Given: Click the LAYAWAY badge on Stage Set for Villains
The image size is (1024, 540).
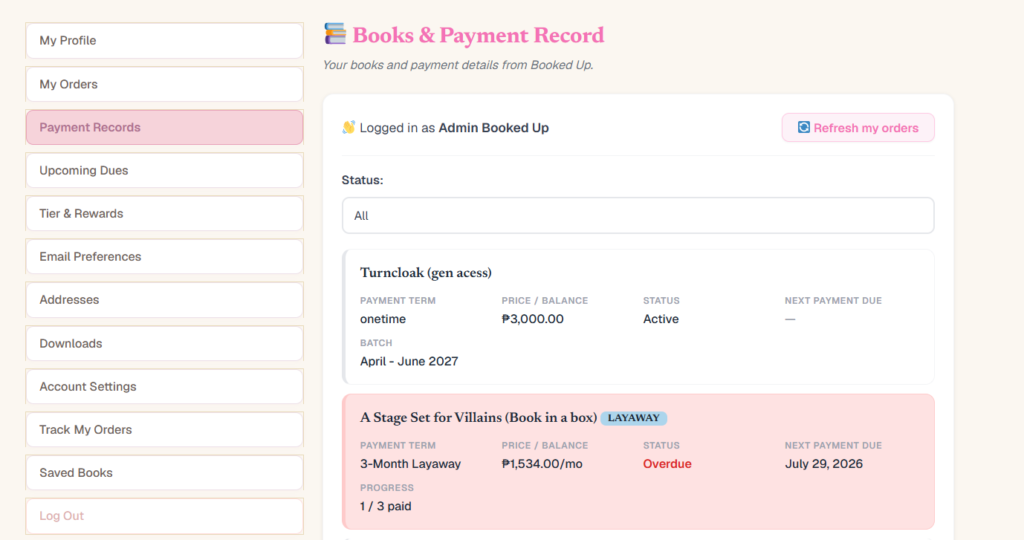Looking at the screenshot, I should (633, 418).
